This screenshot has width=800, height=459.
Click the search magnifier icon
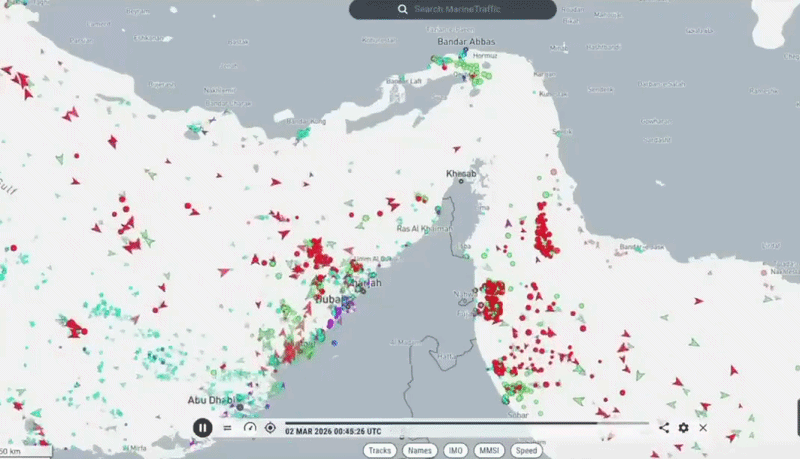click(402, 9)
